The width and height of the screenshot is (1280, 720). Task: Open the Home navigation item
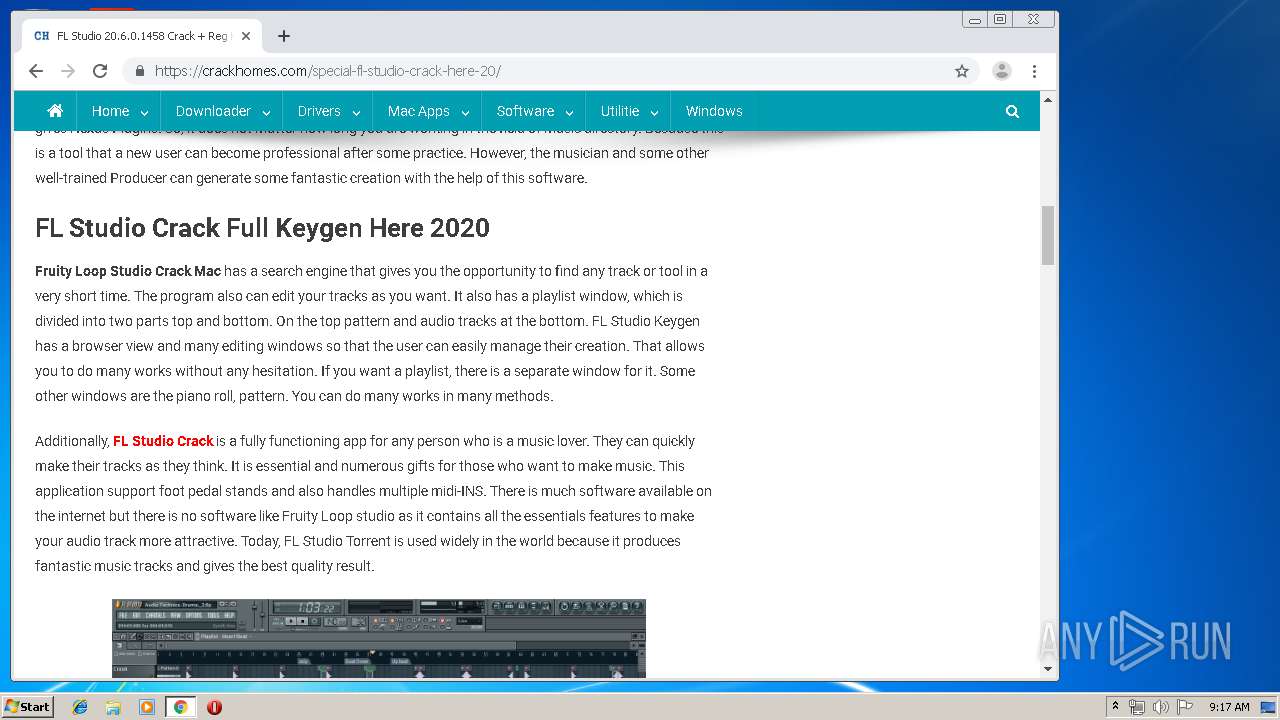pyautogui.click(x=110, y=111)
